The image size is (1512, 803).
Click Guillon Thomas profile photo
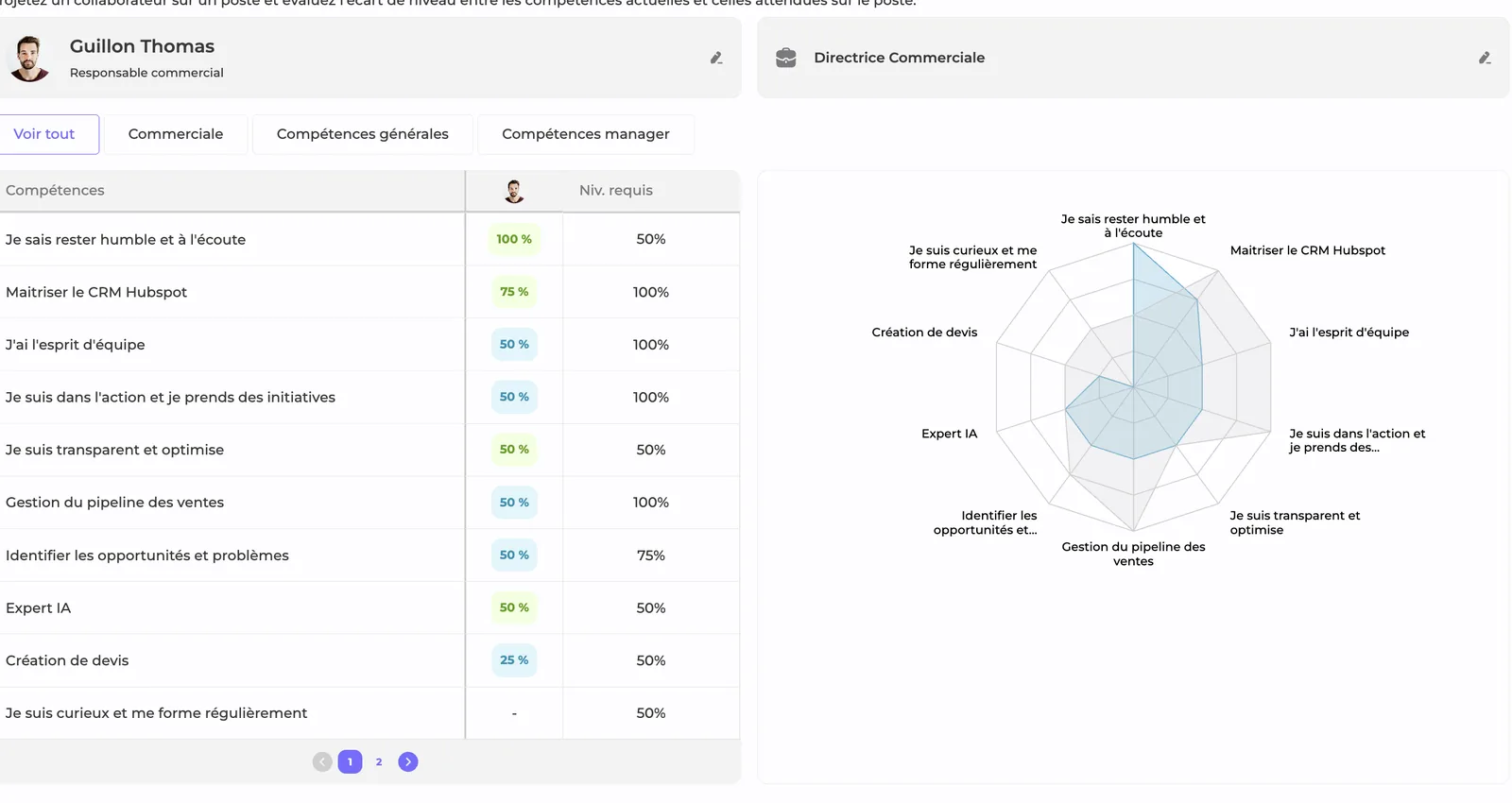click(x=29, y=59)
